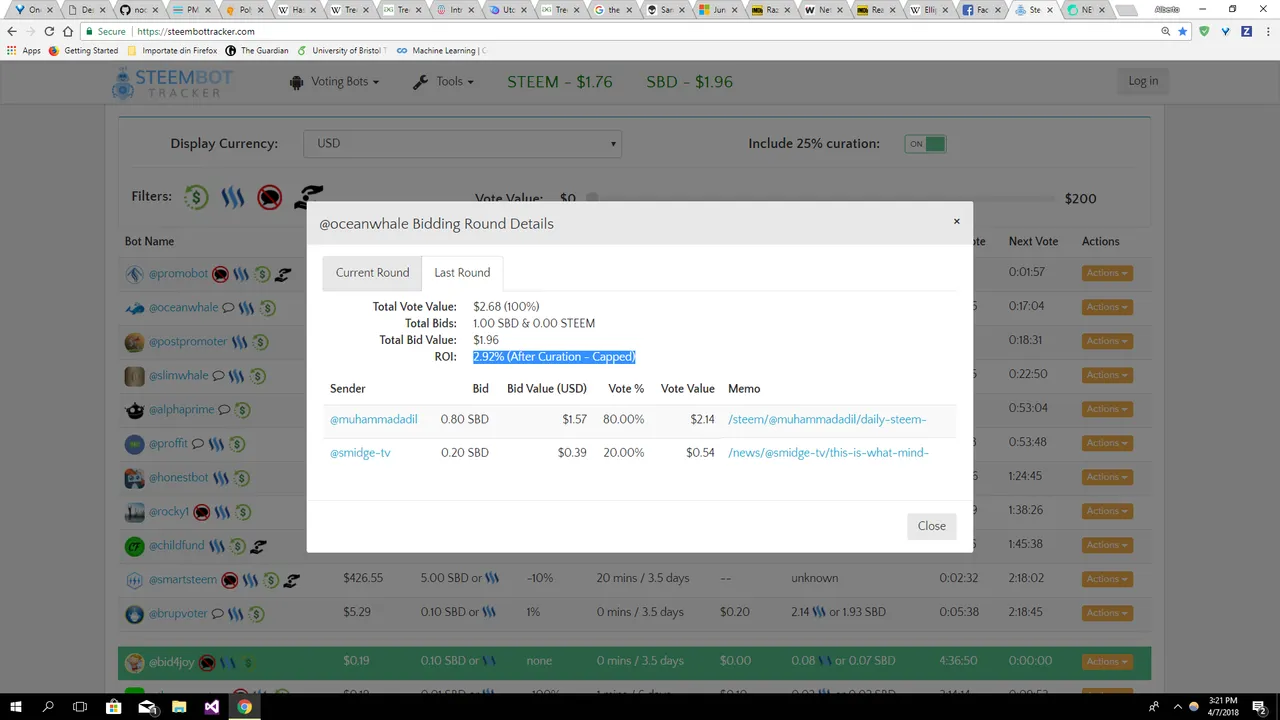Click the "STEEM - $1.76" price text
The image size is (1280, 720).
(x=560, y=82)
